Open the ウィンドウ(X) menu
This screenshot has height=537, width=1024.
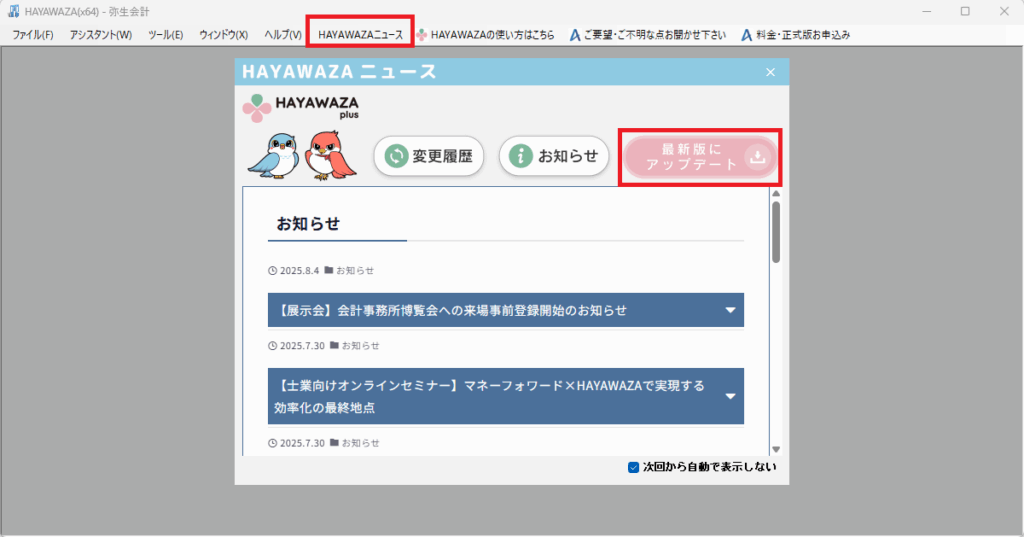tap(223, 35)
